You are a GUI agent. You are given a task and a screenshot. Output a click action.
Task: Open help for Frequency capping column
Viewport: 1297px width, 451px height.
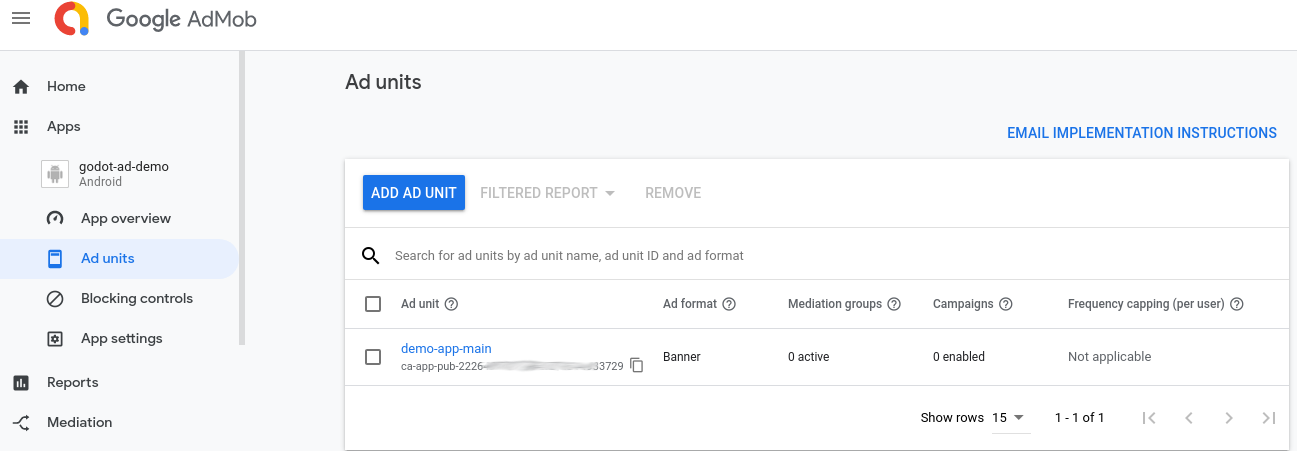pos(1237,304)
